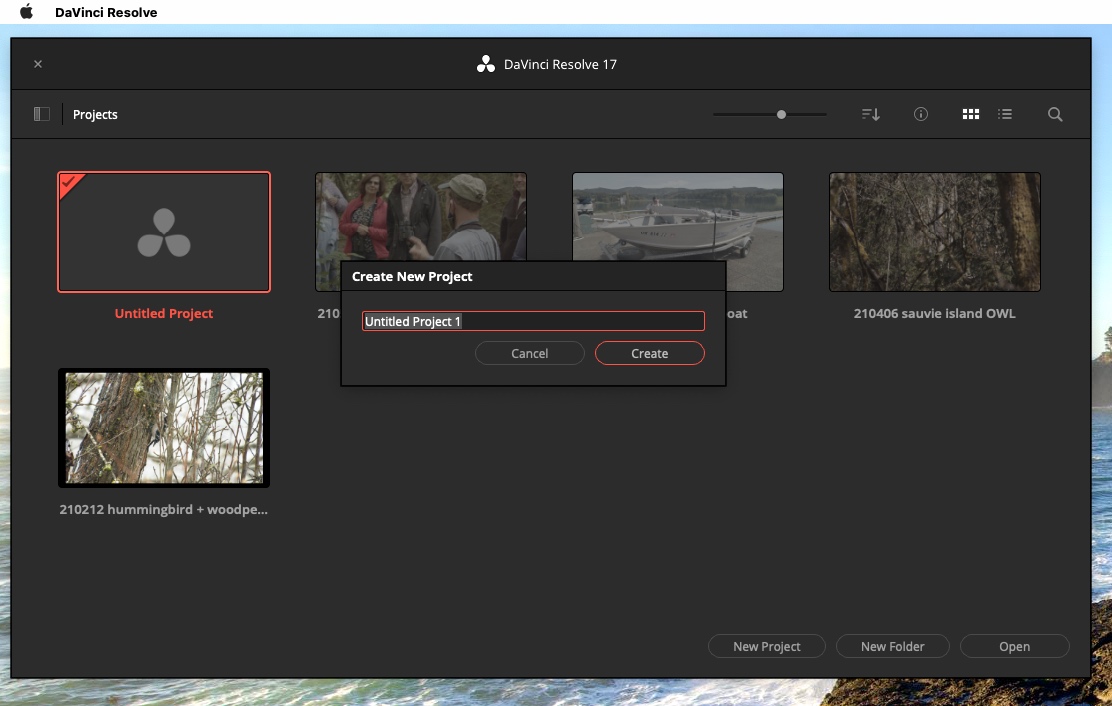
Task: Select the boat project thumbnail
Action: click(x=678, y=216)
